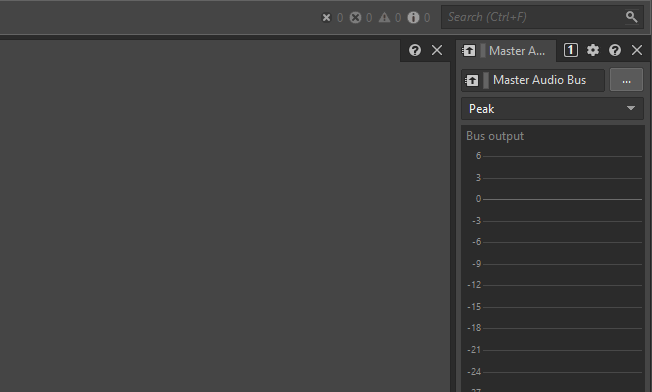
Task: Click the bus icon beside Master Audio Bus
Action: [x=472, y=80]
